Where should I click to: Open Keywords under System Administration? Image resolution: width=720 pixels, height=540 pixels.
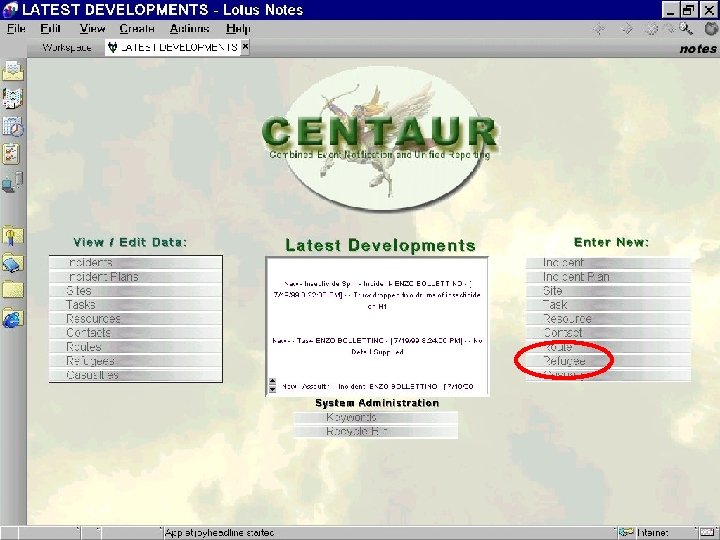coord(376,417)
